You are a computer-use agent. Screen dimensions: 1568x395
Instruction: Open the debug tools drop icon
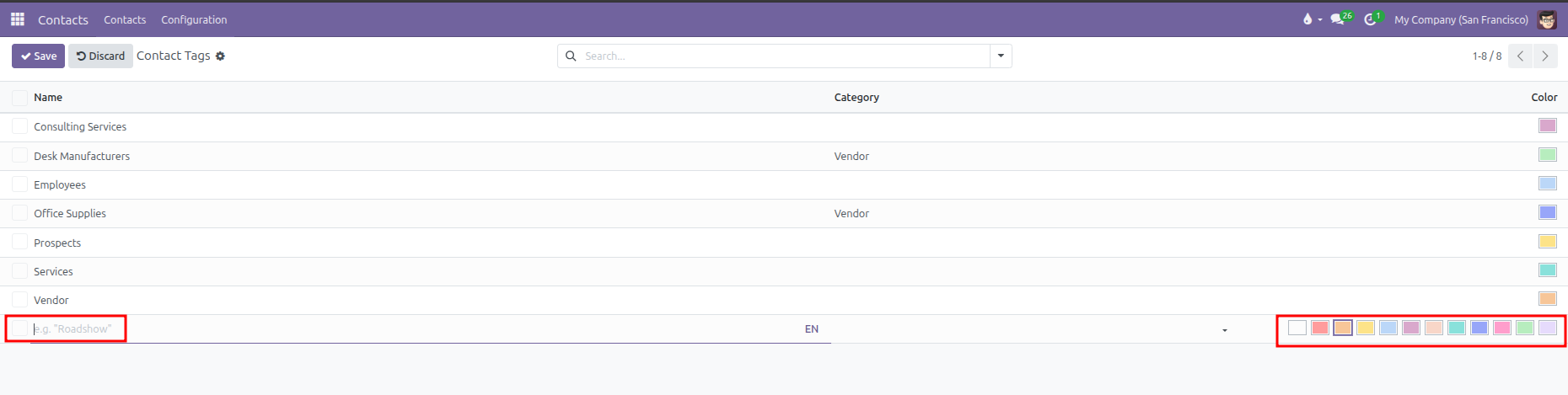tap(1308, 19)
